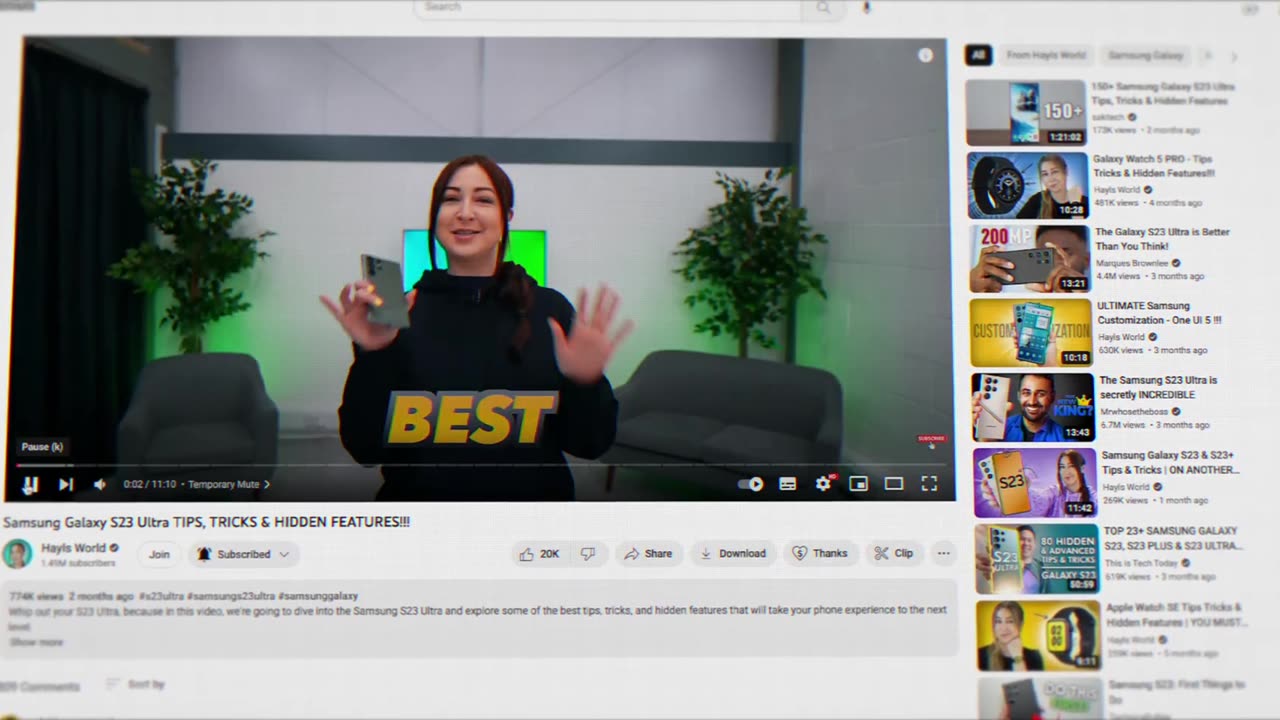Enable theater mode

coord(894,484)
